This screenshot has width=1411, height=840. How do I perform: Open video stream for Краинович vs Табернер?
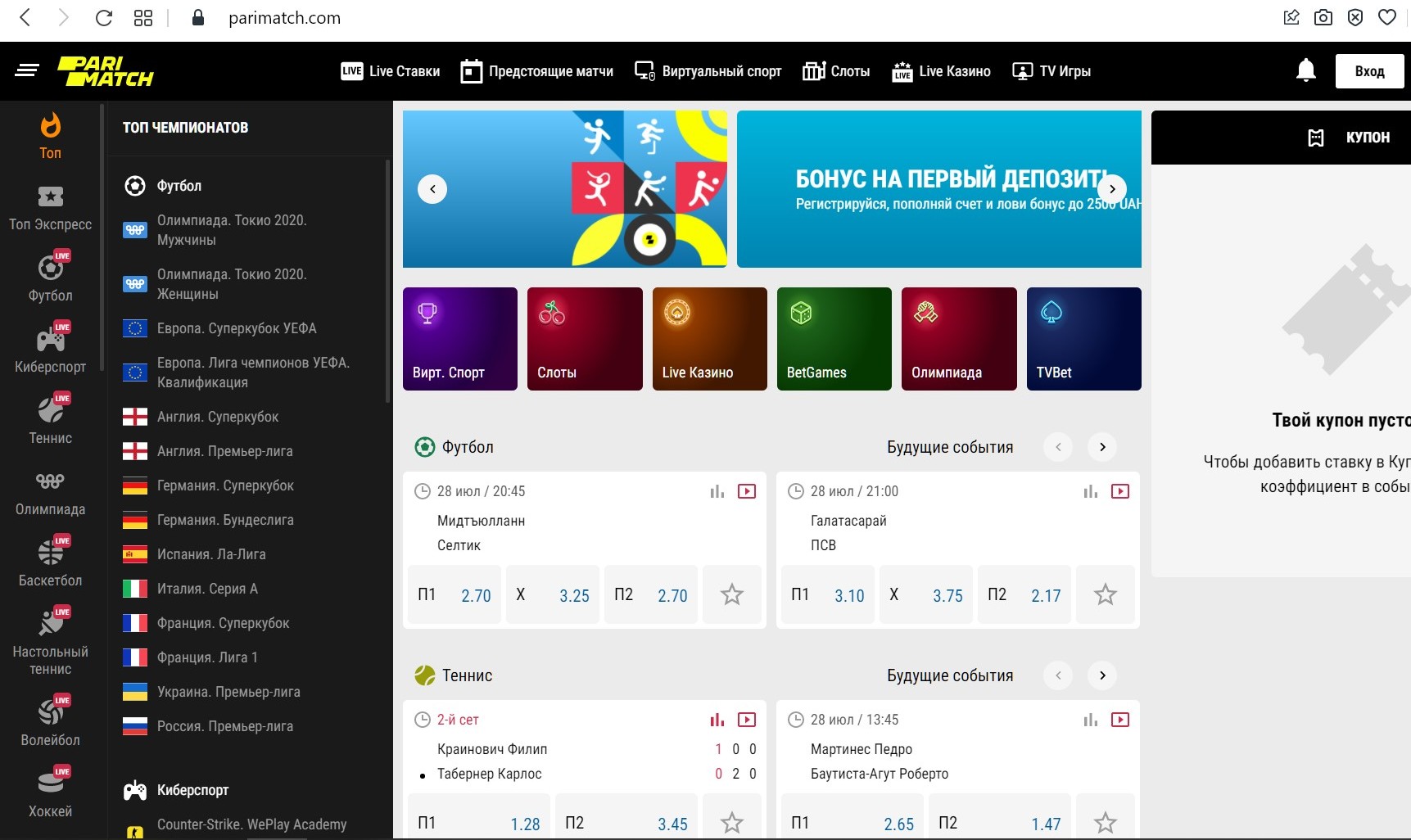pos(747,720)
